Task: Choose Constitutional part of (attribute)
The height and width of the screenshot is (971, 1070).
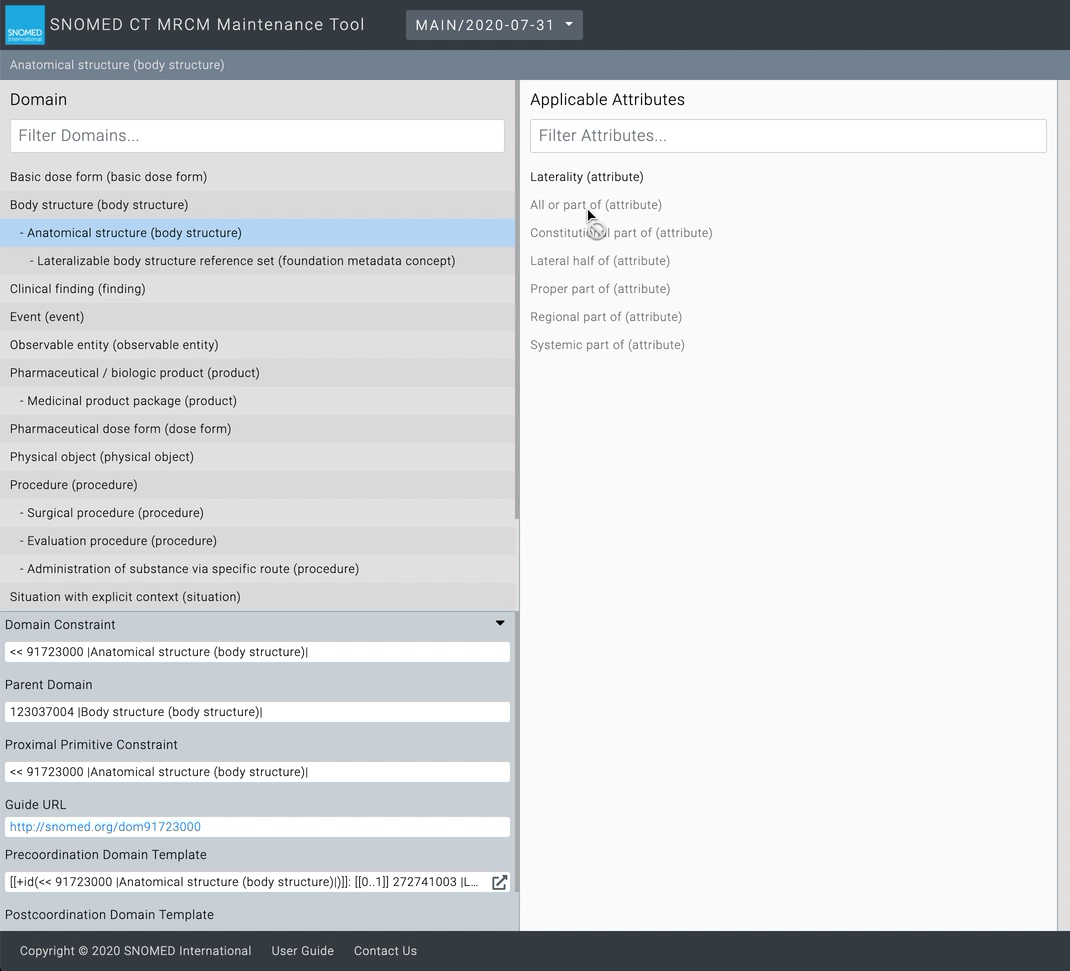Action: [x=621, y=233]
